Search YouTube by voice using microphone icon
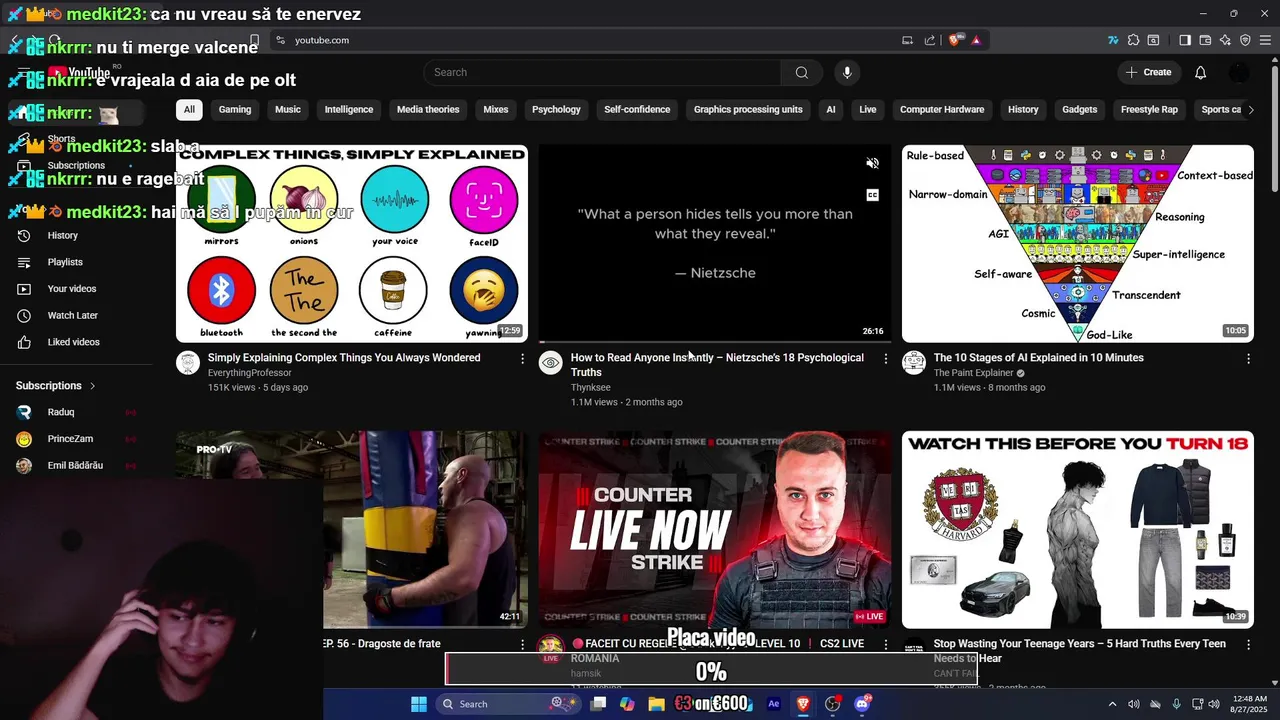Viewport: 1280px width, 720px height. [x=847, y=72]
